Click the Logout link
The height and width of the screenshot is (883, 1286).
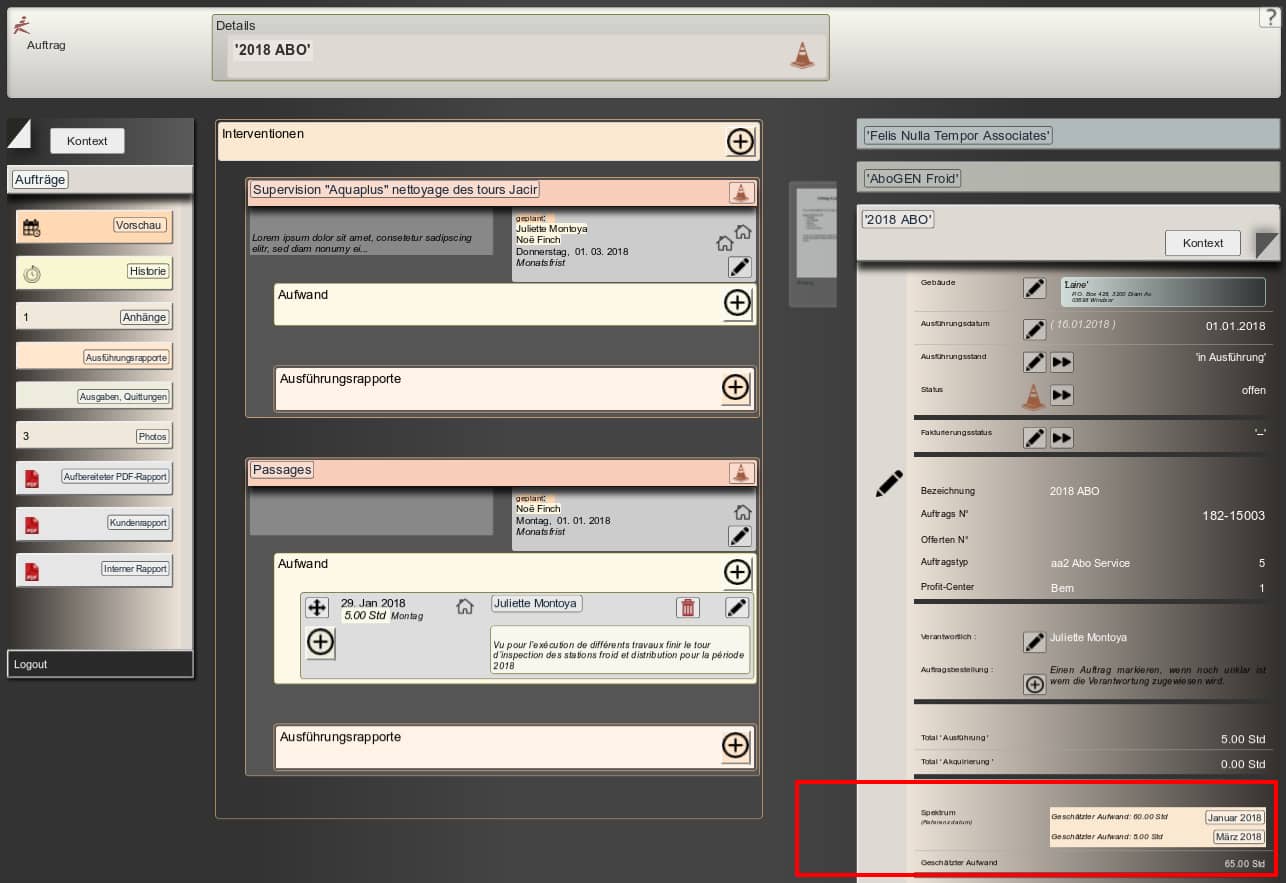coord(31,664)
